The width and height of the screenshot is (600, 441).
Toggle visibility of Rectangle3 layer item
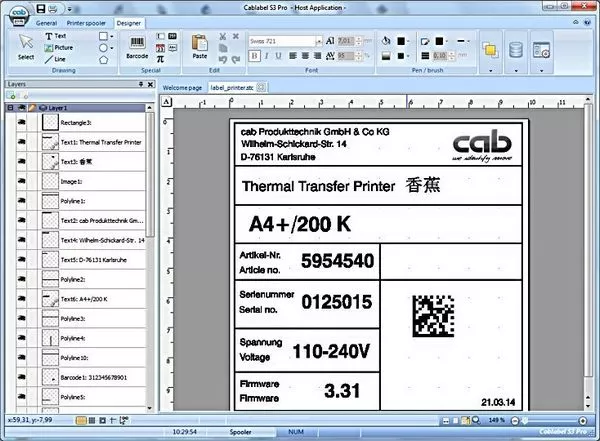pyautogui.click(x=22, y=122)
